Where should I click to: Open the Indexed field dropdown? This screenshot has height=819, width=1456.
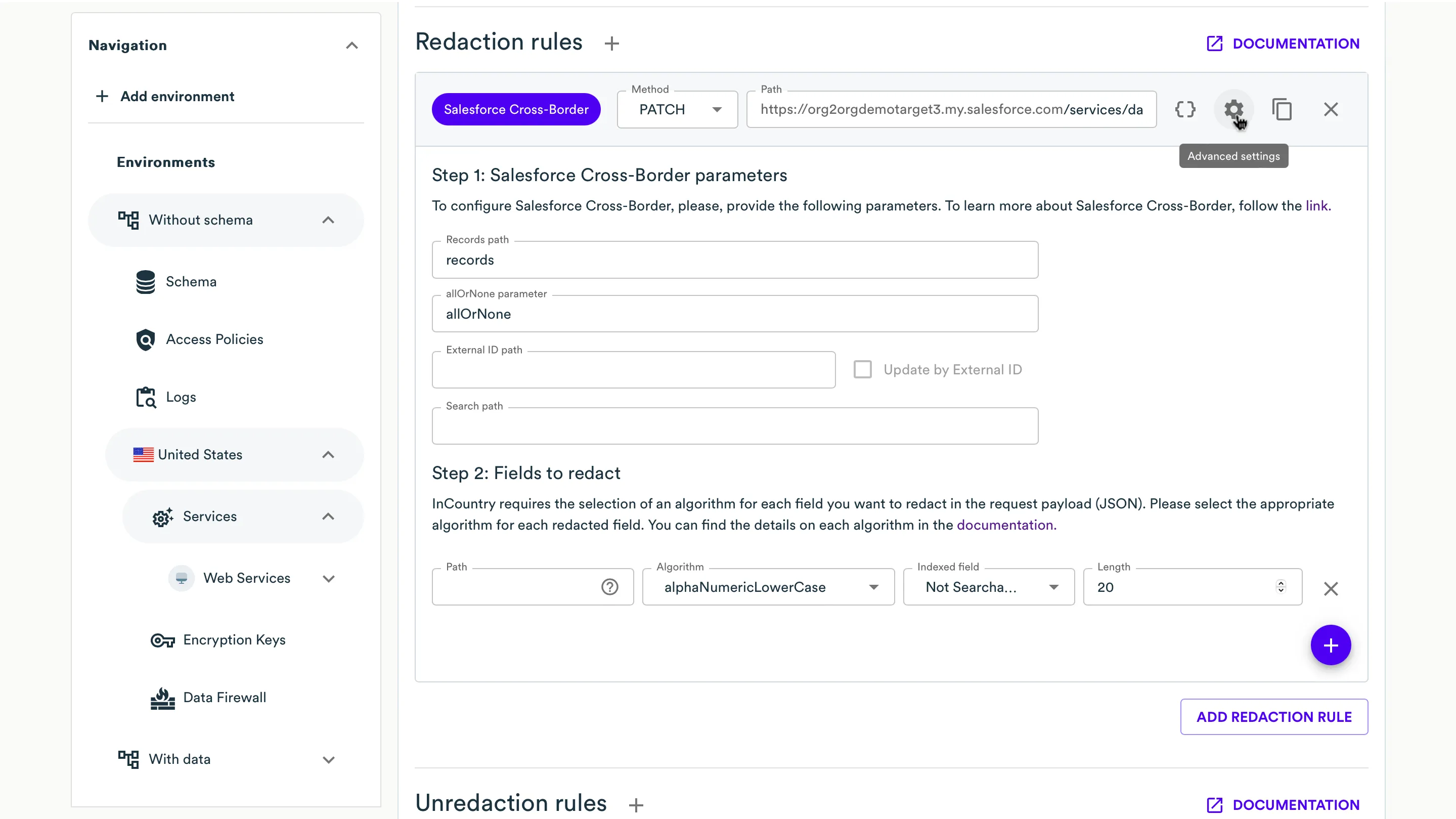989,587
